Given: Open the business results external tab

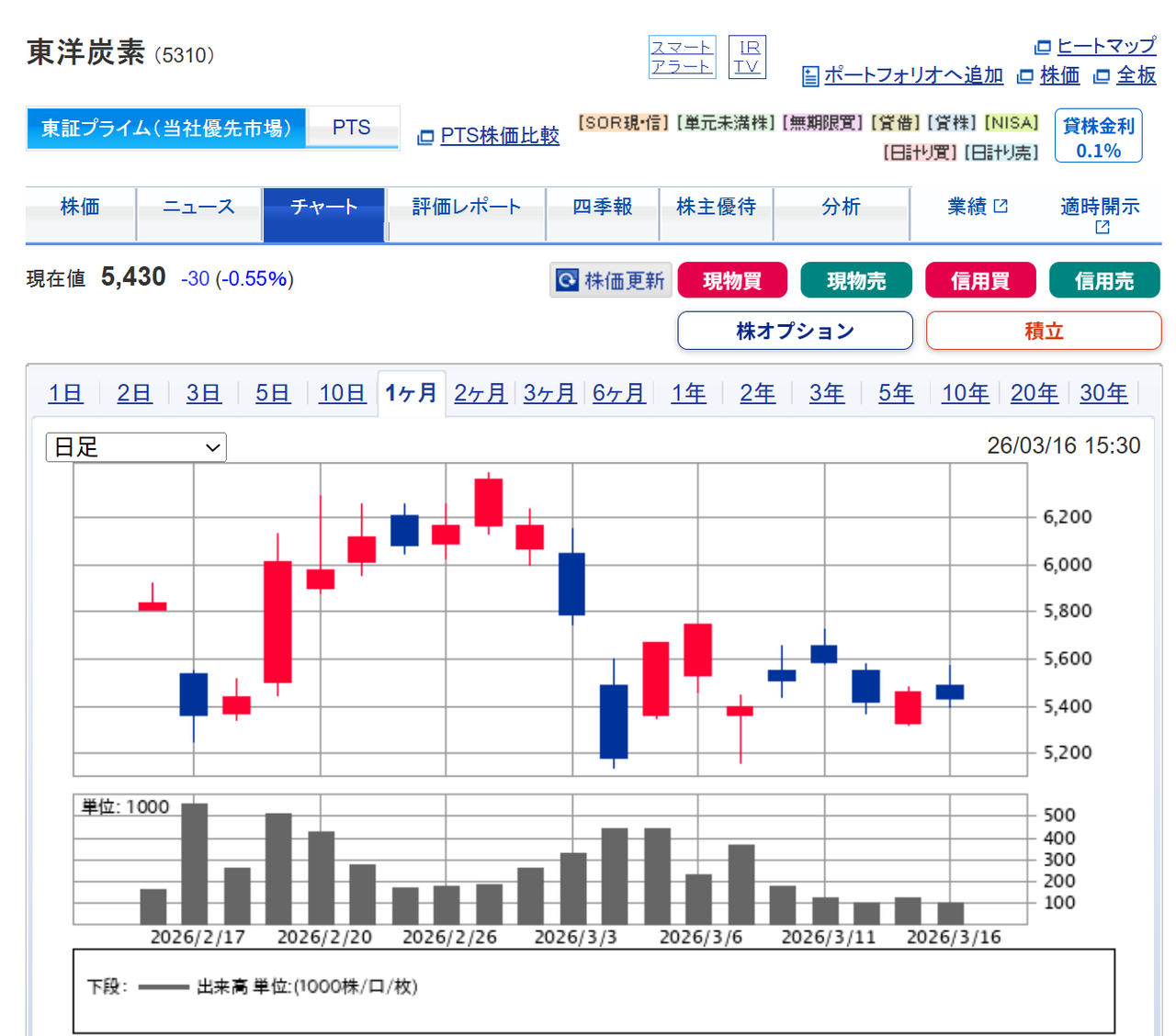Looking at the screenshot, I should (x=977, y=207).
